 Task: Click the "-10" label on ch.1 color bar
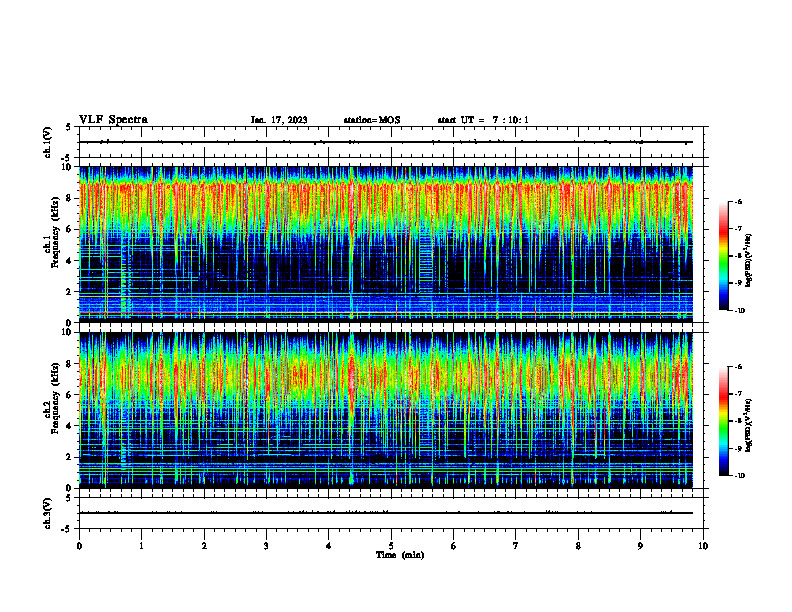pos(740,311)
